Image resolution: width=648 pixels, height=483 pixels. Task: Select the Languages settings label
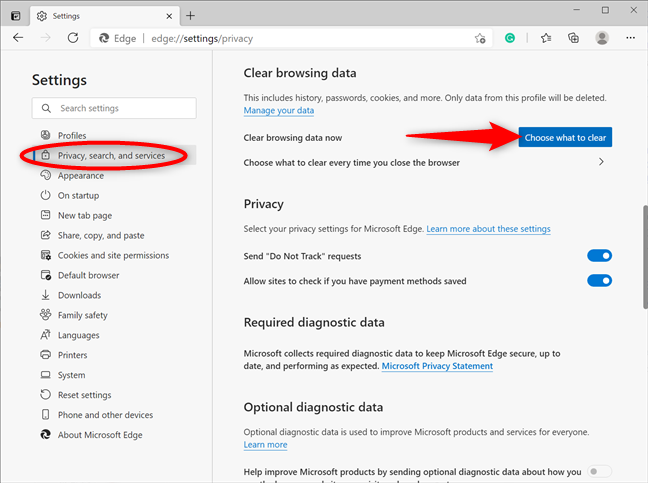(79, 335)
